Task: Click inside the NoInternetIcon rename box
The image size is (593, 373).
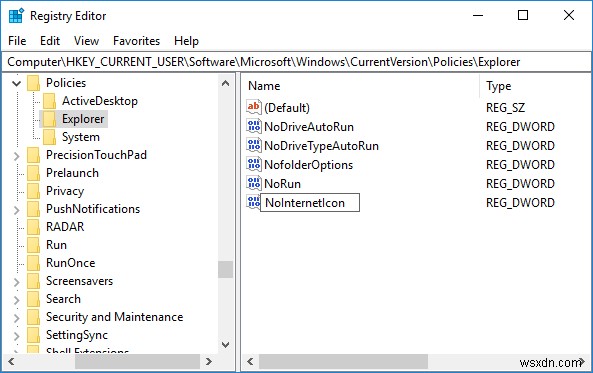Action: [310, 203]
